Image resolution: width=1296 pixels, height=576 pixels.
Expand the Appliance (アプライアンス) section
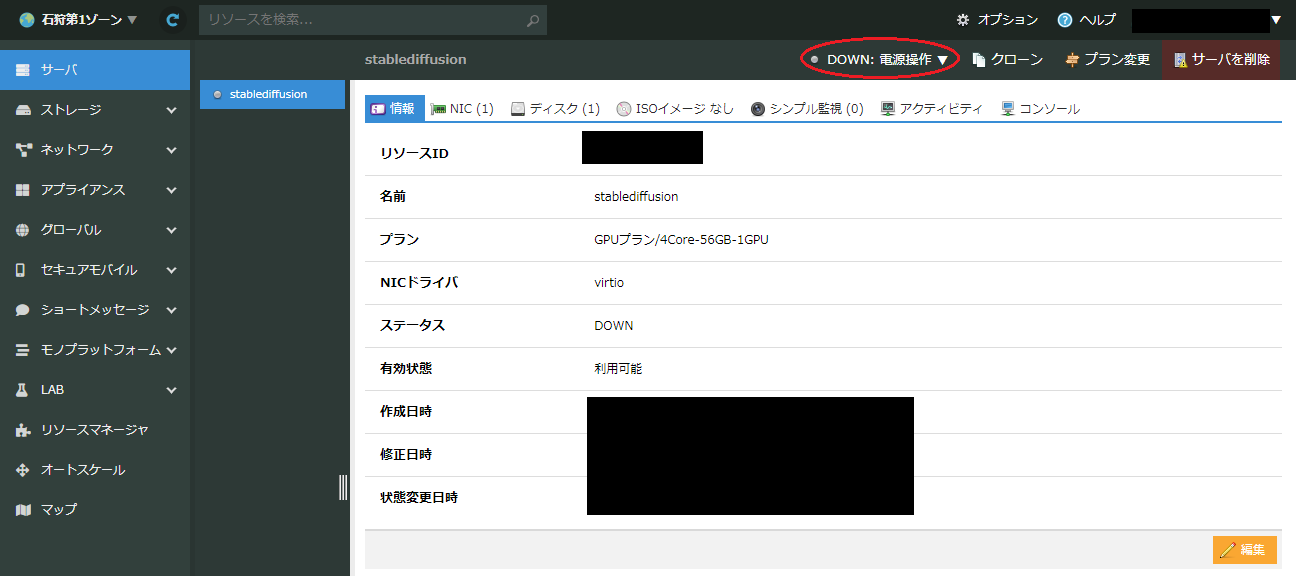[94, 190]
